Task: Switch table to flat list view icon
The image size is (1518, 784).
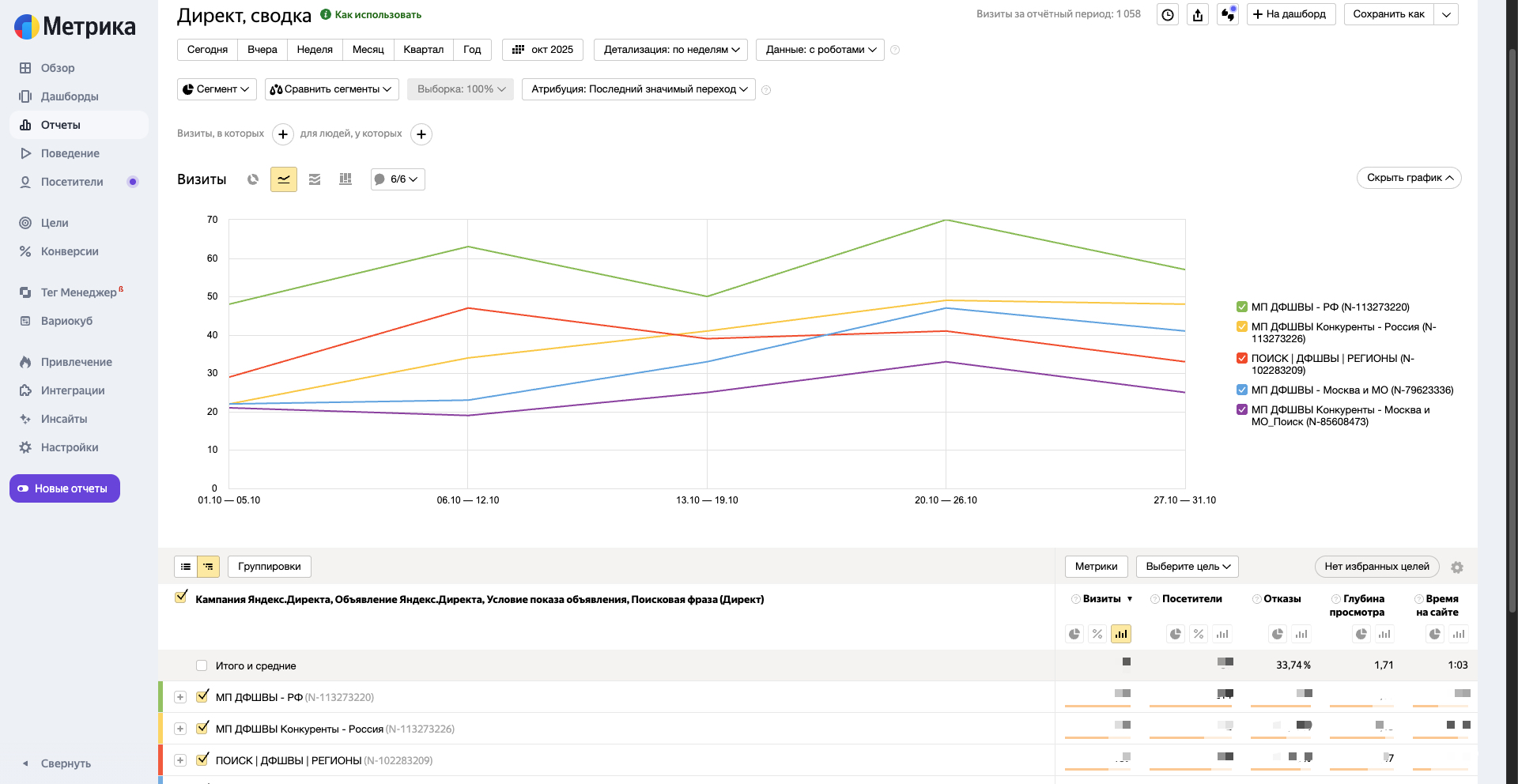Action: pos(186,567)
